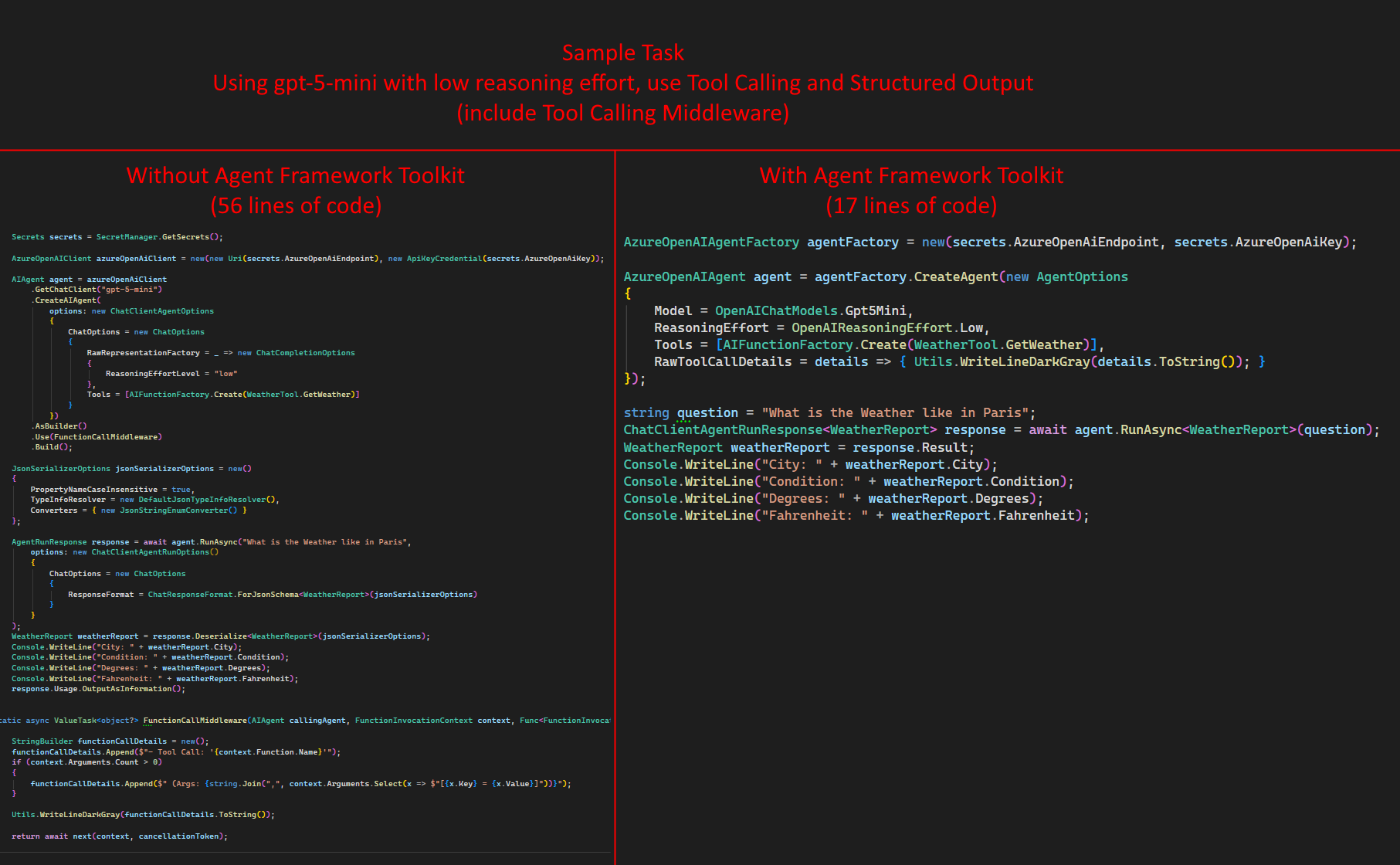Image resolution: width=1400 pixels, height=865 pixels.
Task: Click the ".Build();" line
Action: point(52,447)
